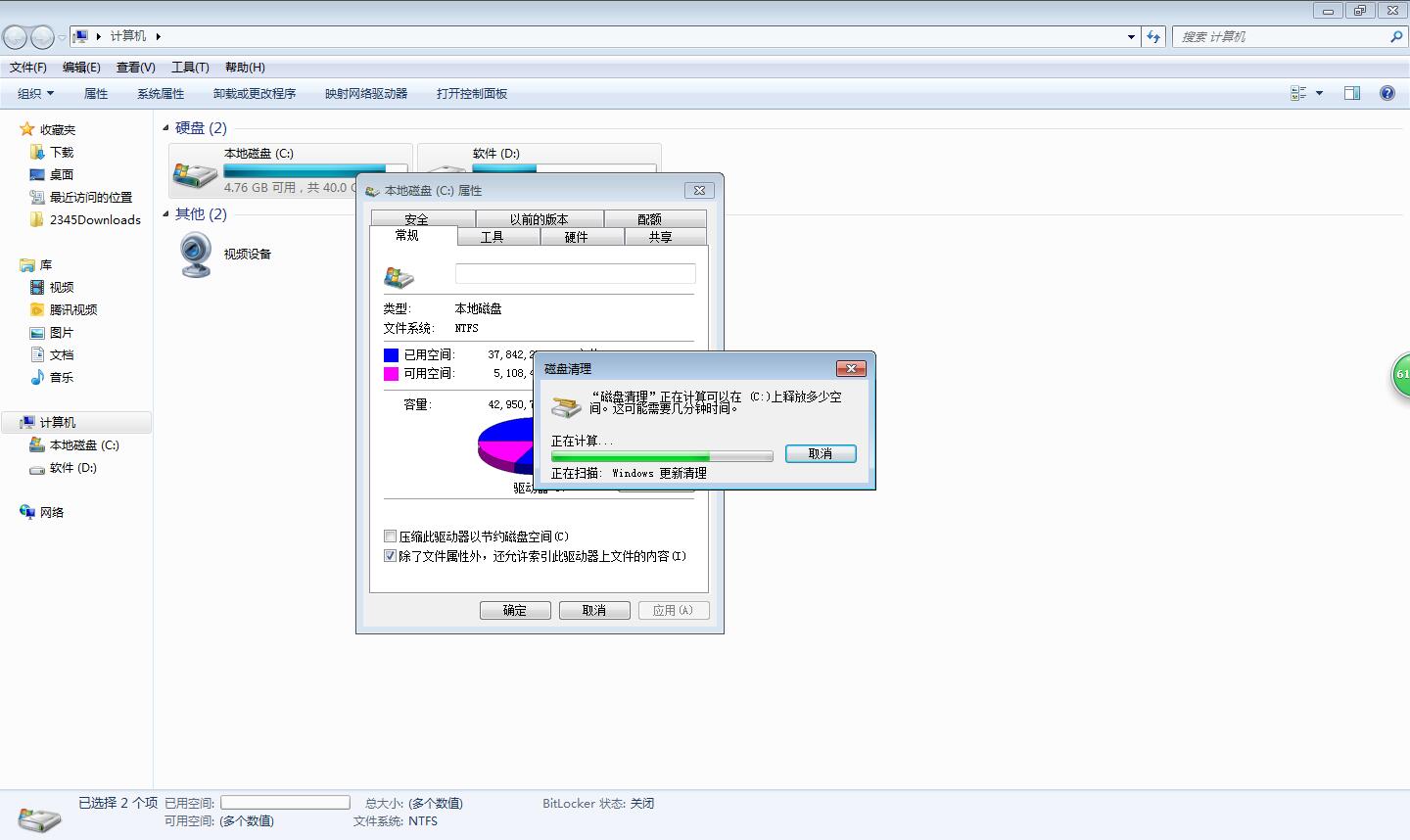Click the 库 libraries icon
The height and width of the screenshot is (840, 1410).
click(27, 265)
